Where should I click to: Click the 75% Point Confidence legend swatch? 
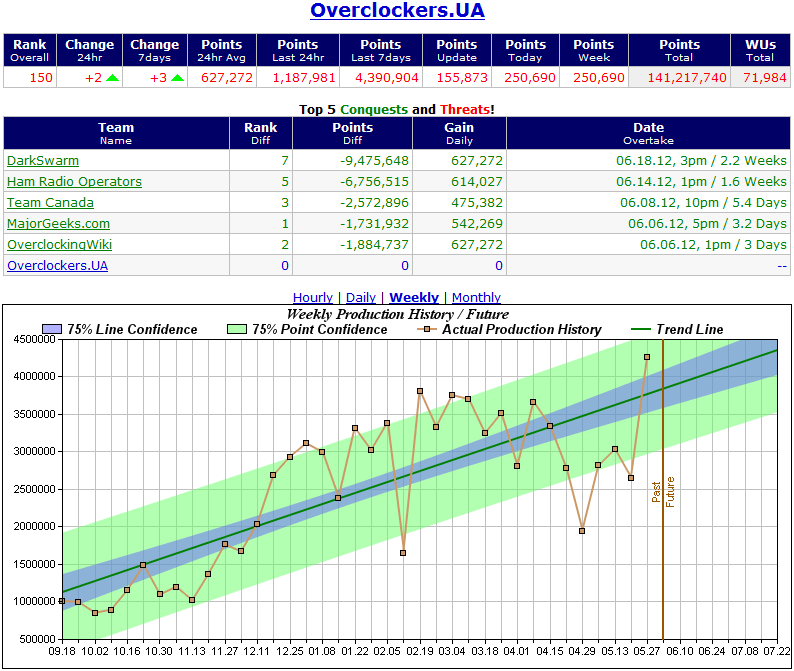[236, 329]
